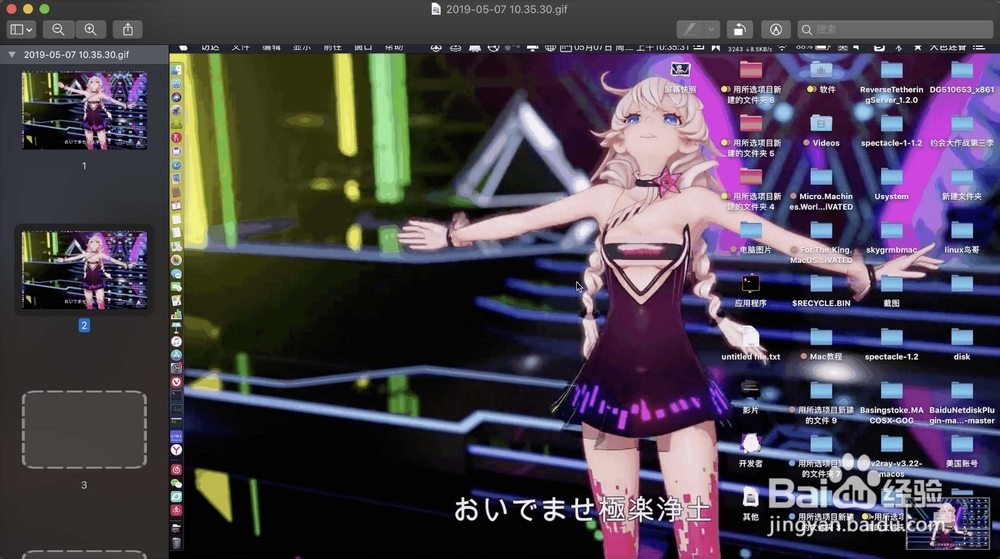Click the highlighted page number 2 label

click(84, 325)
